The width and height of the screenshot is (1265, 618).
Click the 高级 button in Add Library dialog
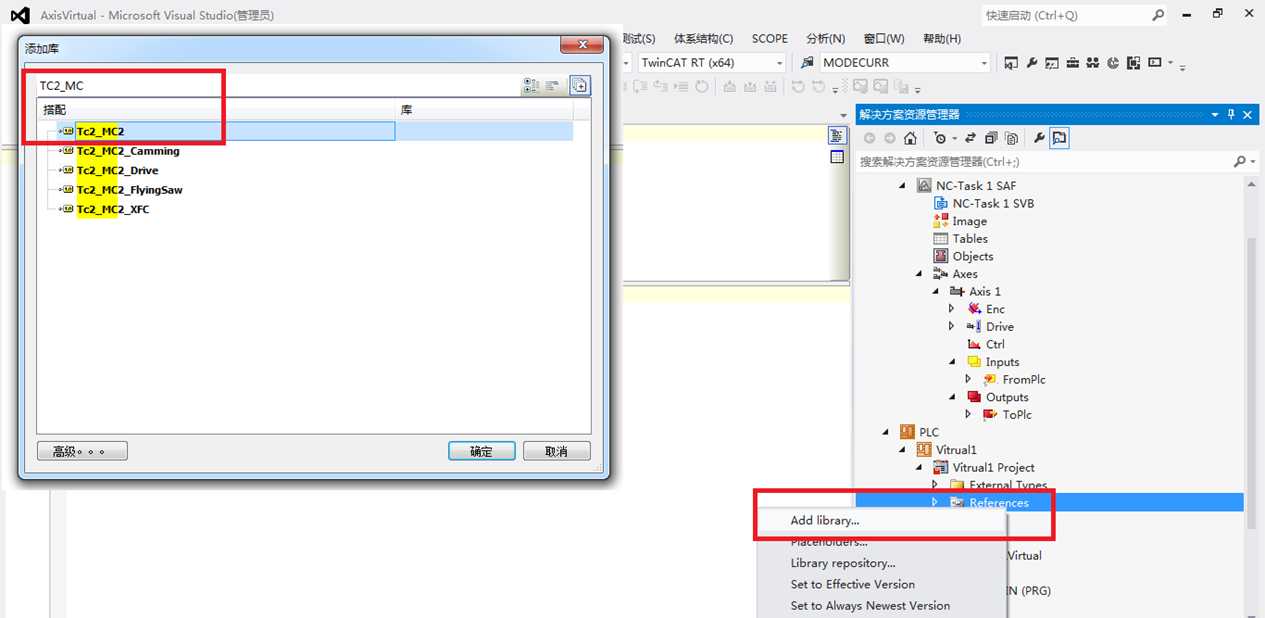pos(82,451)
